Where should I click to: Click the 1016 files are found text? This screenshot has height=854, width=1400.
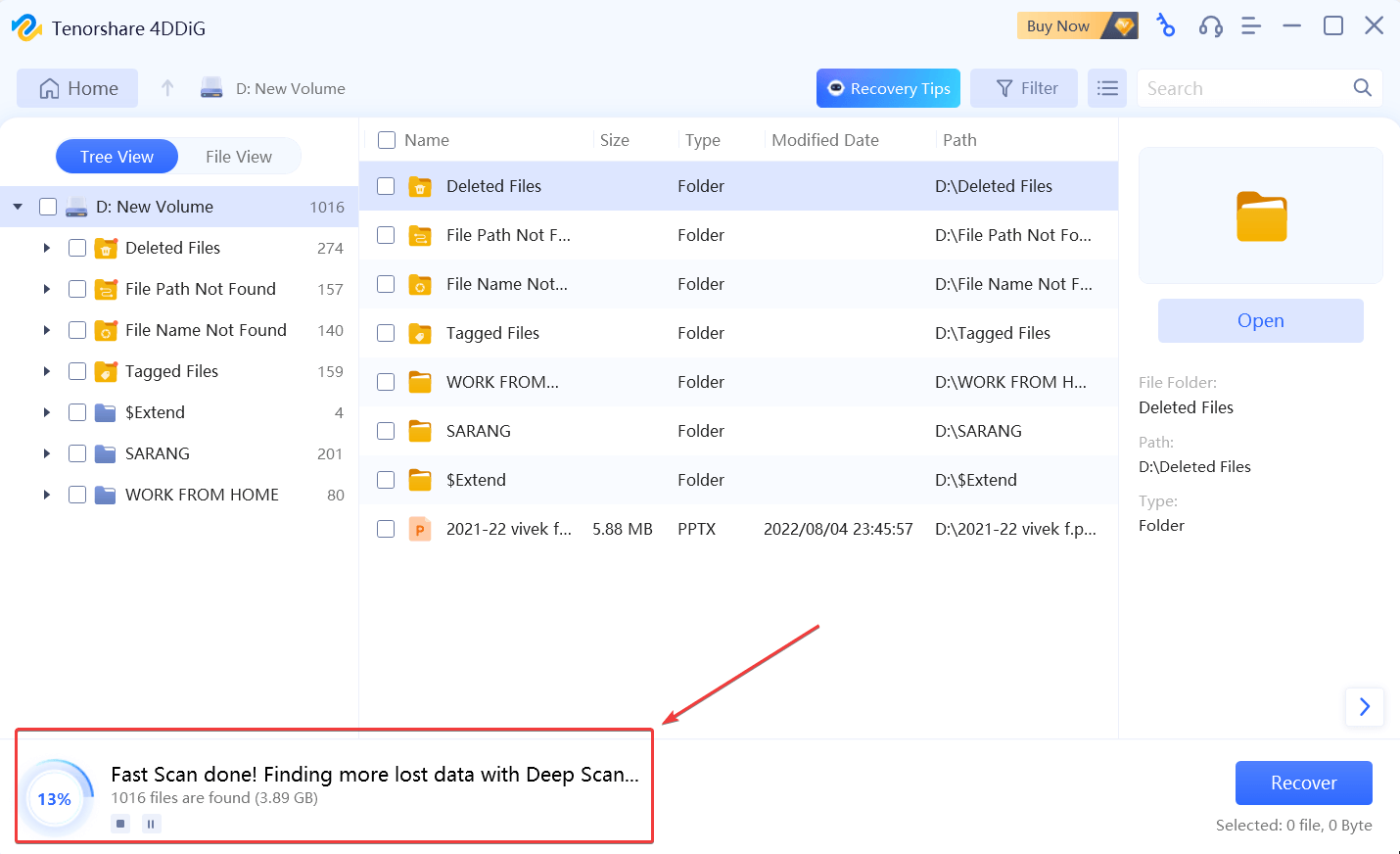click(x=214, y=797)
